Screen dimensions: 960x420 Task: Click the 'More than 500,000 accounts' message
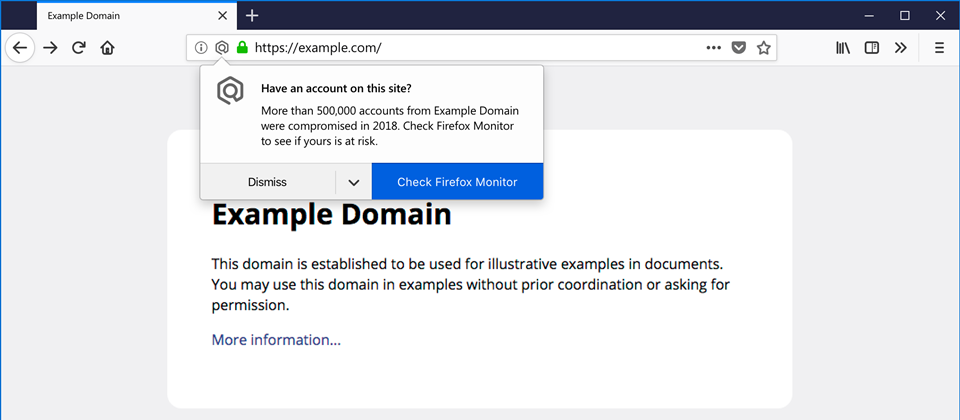point(390,126)
